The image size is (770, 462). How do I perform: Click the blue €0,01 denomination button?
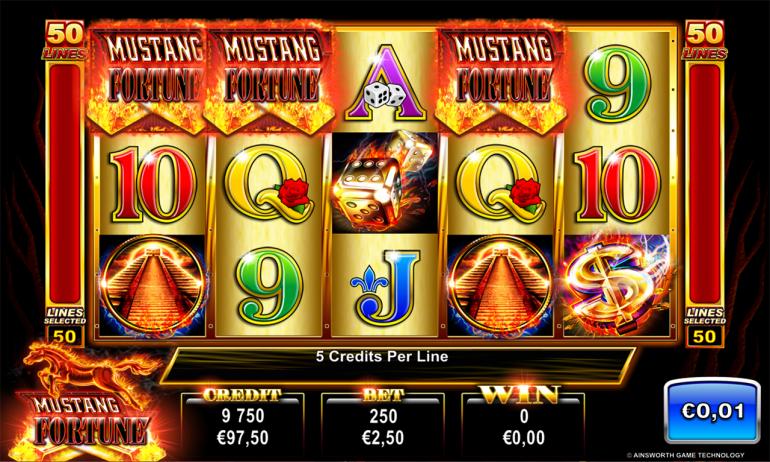(712, 411)
